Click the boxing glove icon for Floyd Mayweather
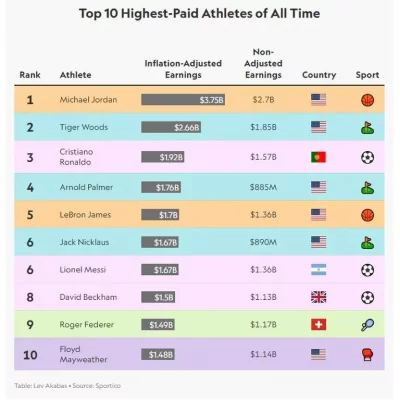Image resolution: width=400 pixels, height=400 pixels. click(x=367, y=355)
